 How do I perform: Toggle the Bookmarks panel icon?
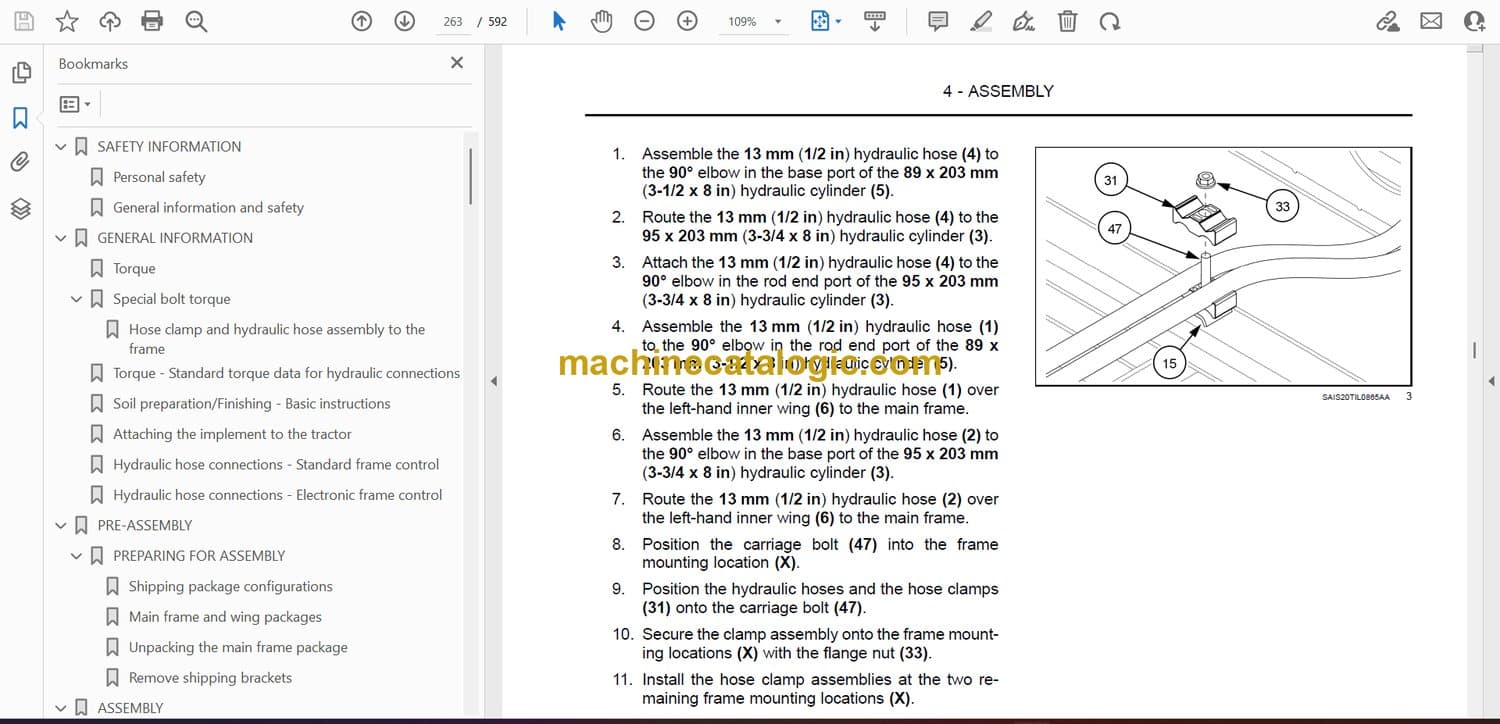21,118
